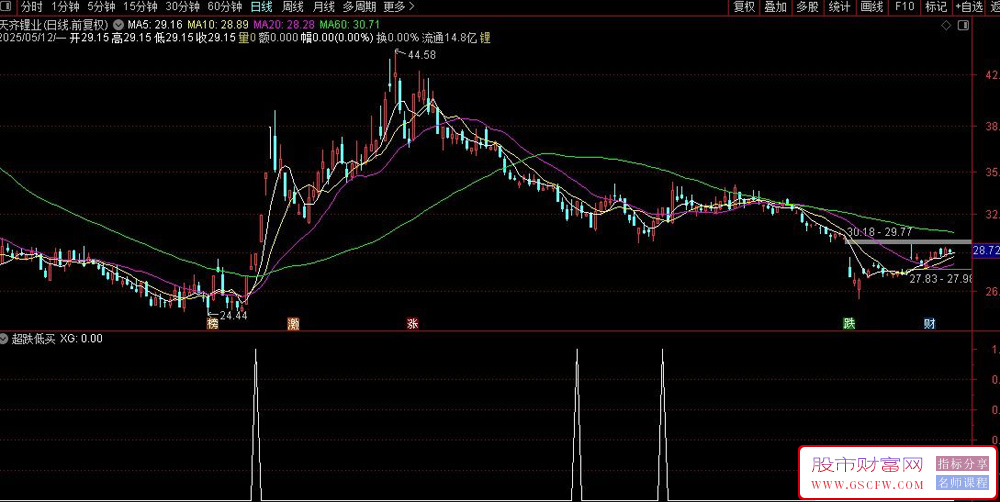Toggle the right side panel icon
Screen dimensions: 1000x502
pyautogui.click(x=963, y=25)
